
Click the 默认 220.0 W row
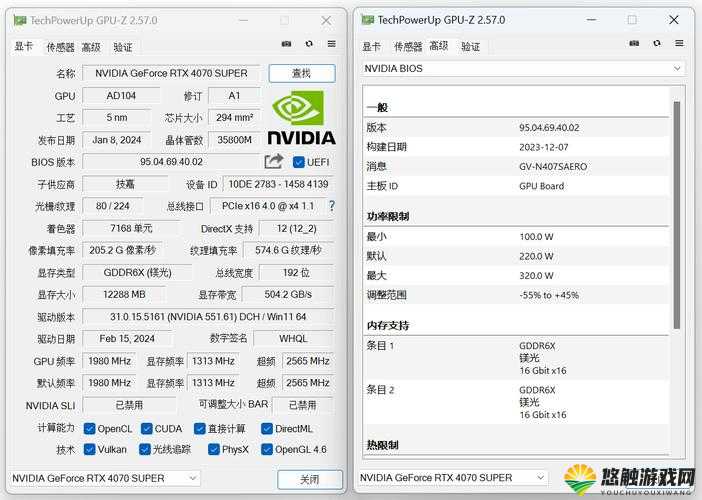(517, 256)
